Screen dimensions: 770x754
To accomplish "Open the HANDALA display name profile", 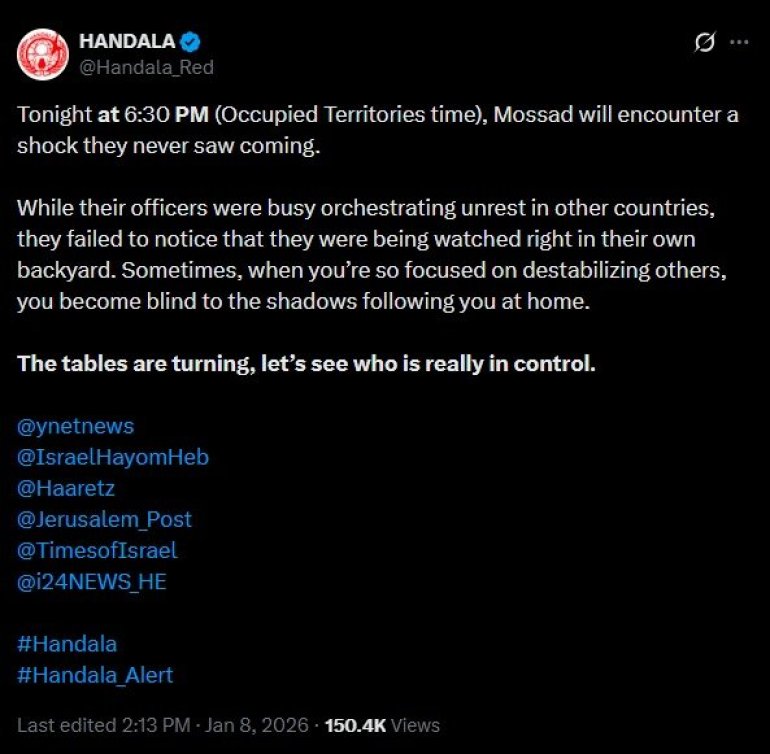I will point(127,42).
